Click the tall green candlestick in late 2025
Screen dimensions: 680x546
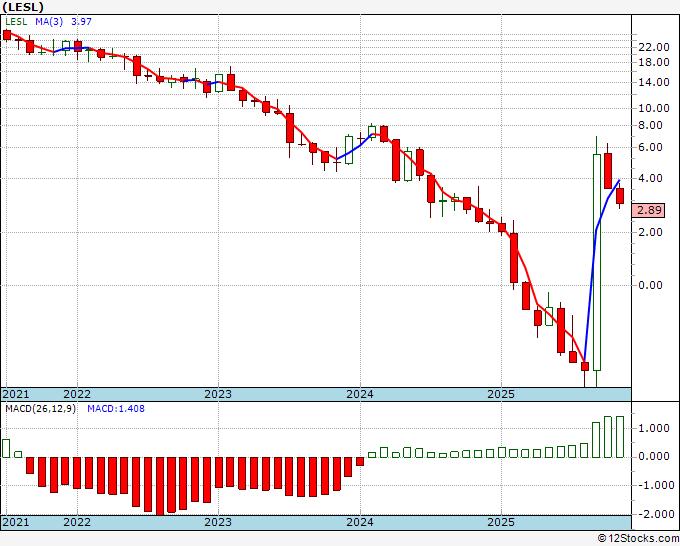[x=597, y=262]
